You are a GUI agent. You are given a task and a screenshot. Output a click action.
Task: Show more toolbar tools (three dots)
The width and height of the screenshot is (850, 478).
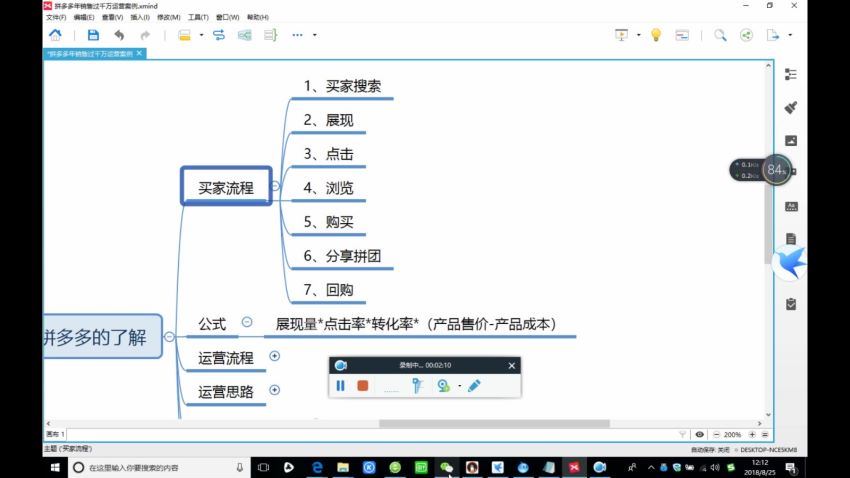pyautogui.click(x=298, y=35)
